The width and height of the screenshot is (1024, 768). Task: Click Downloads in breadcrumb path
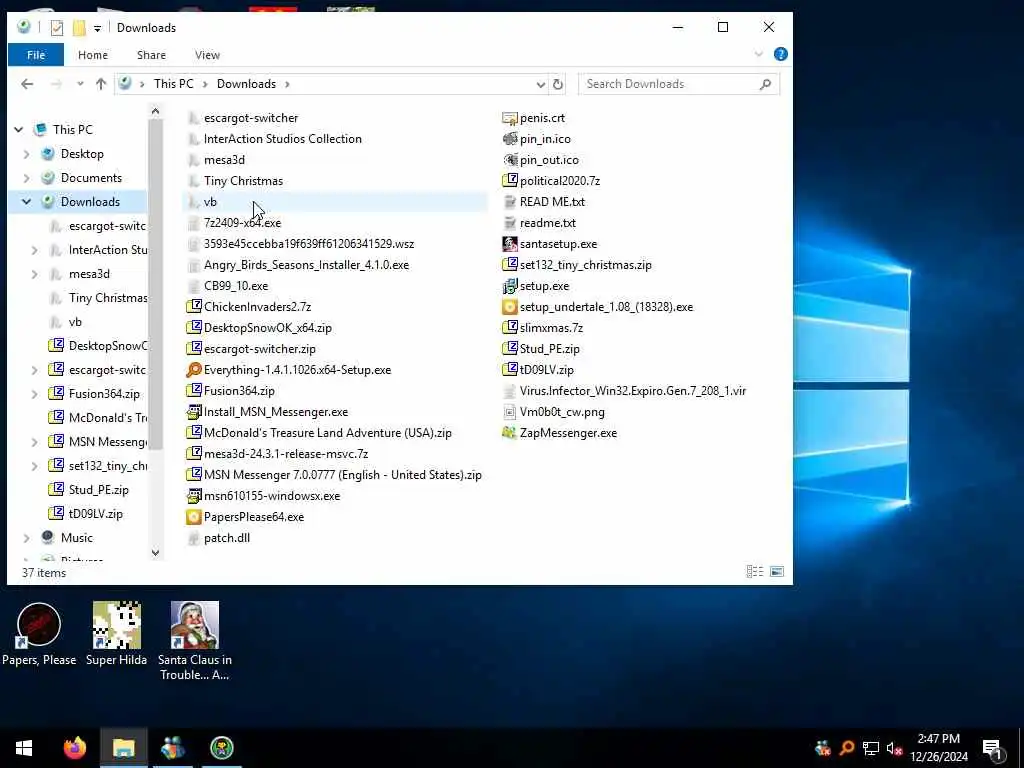tap(246, 84)
